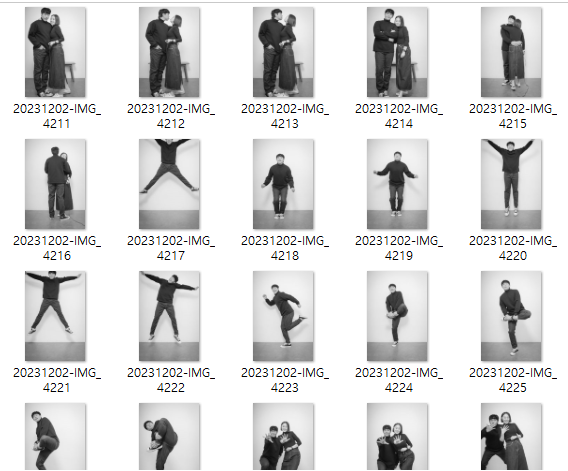Click the file name label 20231202-IMG_4225
The image size is (568, 471).
(513, 380)
